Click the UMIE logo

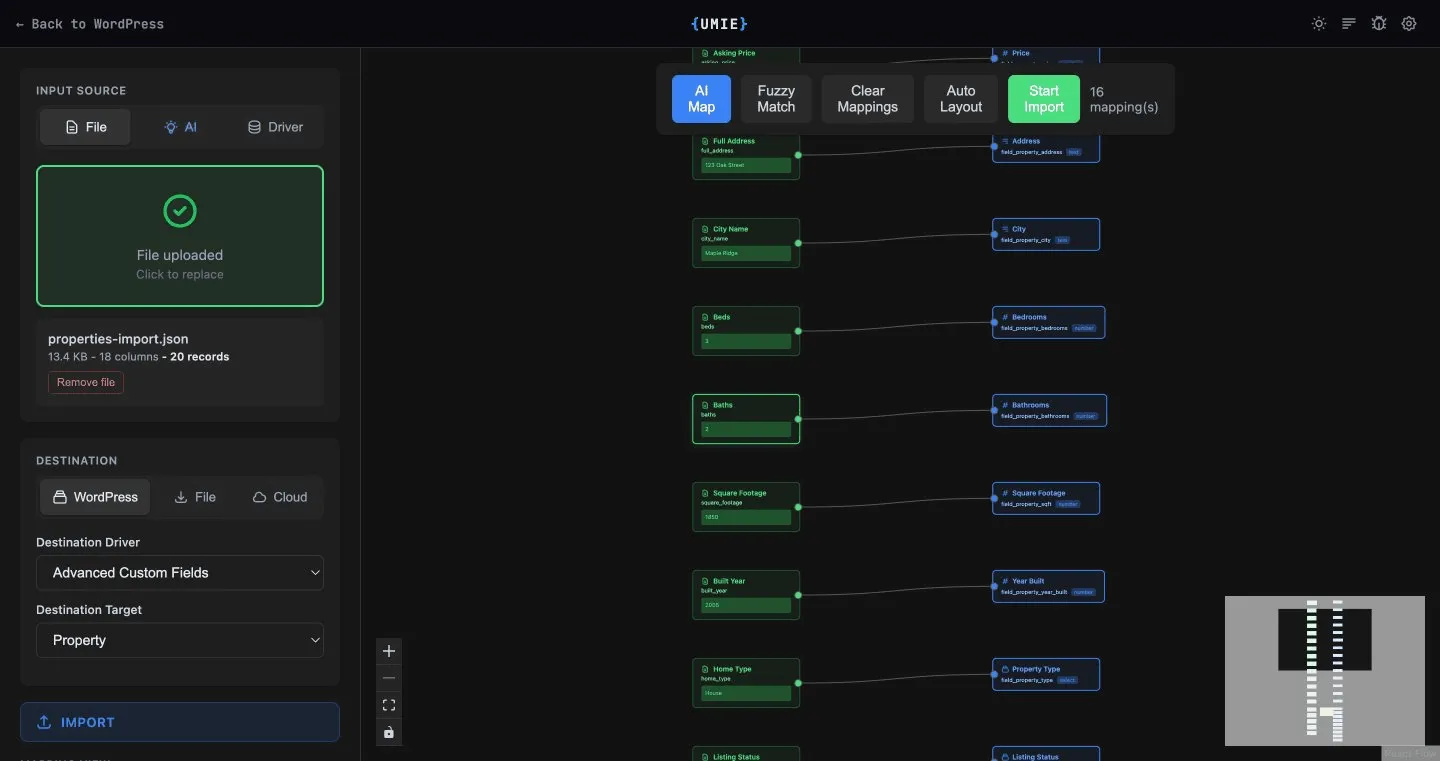coord(719,23)
